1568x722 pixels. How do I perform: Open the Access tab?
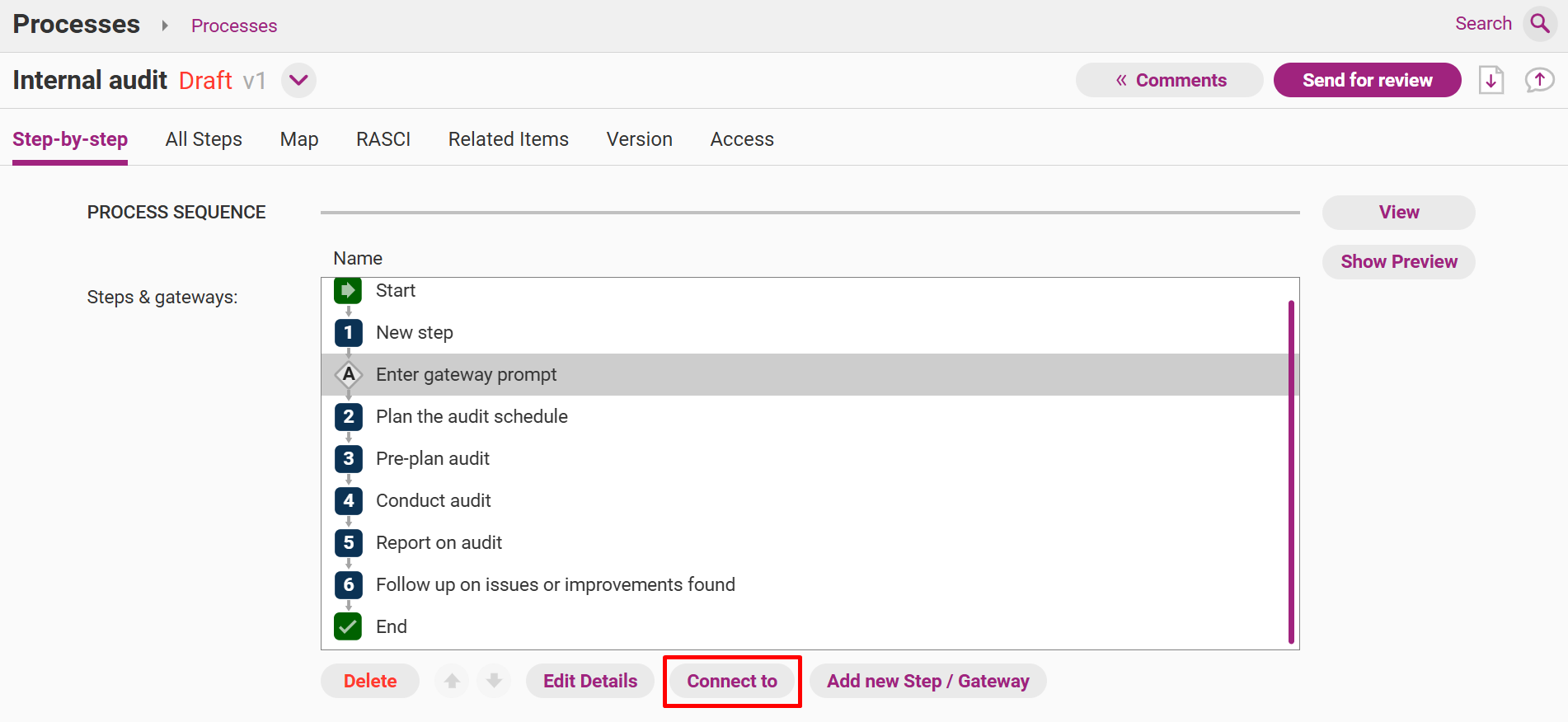point(742,139)
